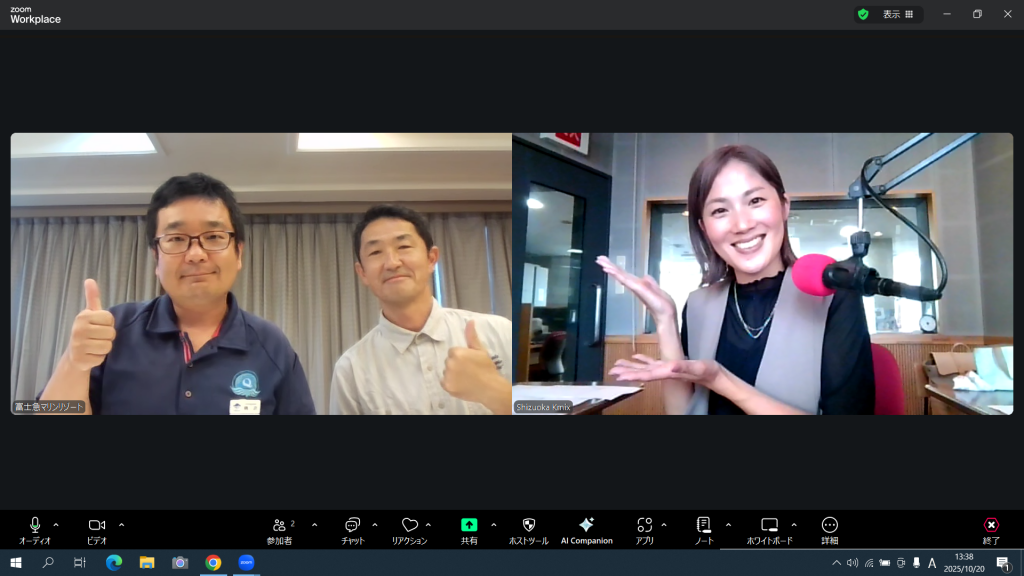Viewport: 1024px width, 576px height.
Task: Click the red End meeting button
Action: click(991, 525)
